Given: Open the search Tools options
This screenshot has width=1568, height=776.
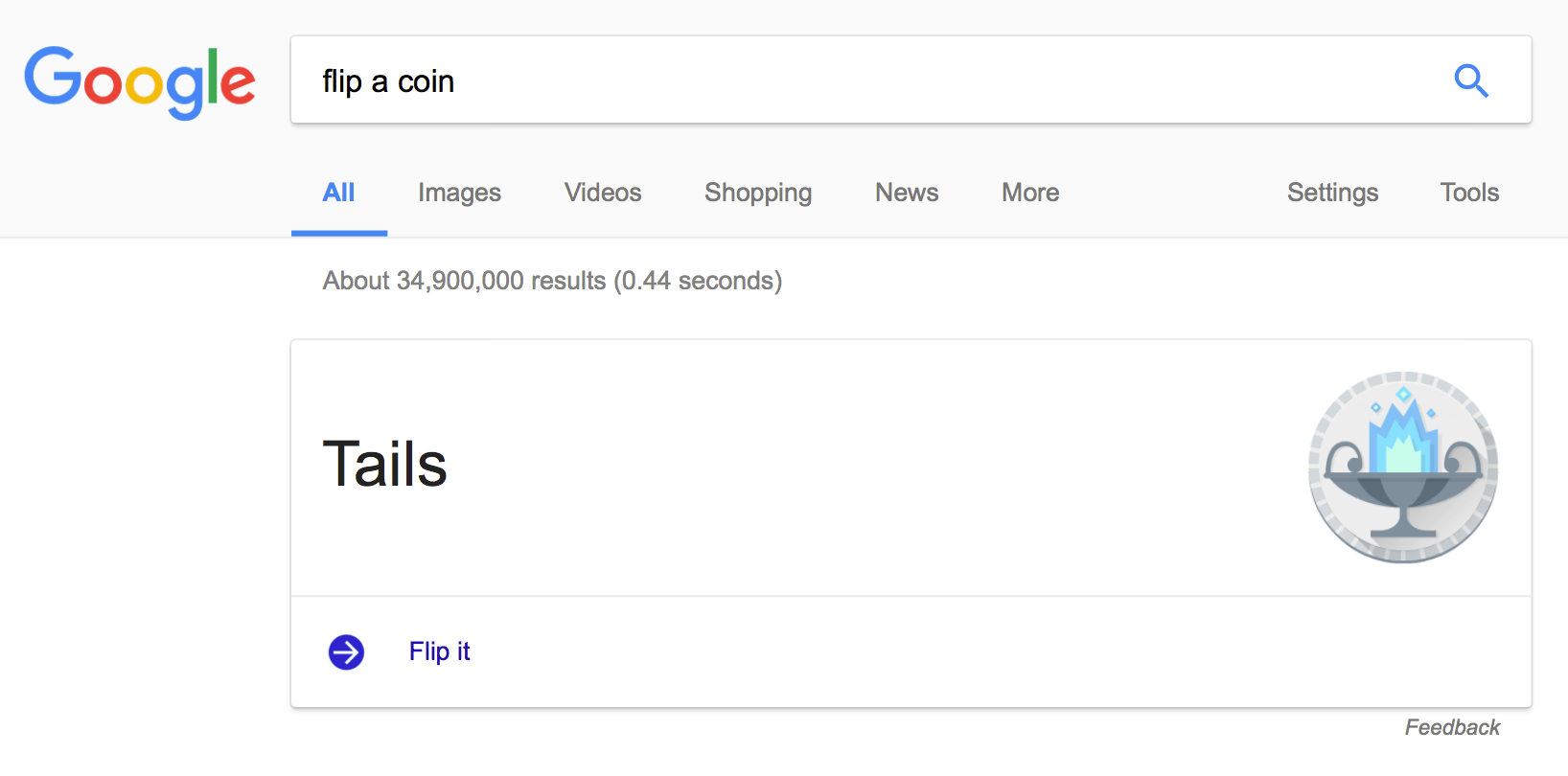Looking at the screenshot, I should click(1469, 193).
